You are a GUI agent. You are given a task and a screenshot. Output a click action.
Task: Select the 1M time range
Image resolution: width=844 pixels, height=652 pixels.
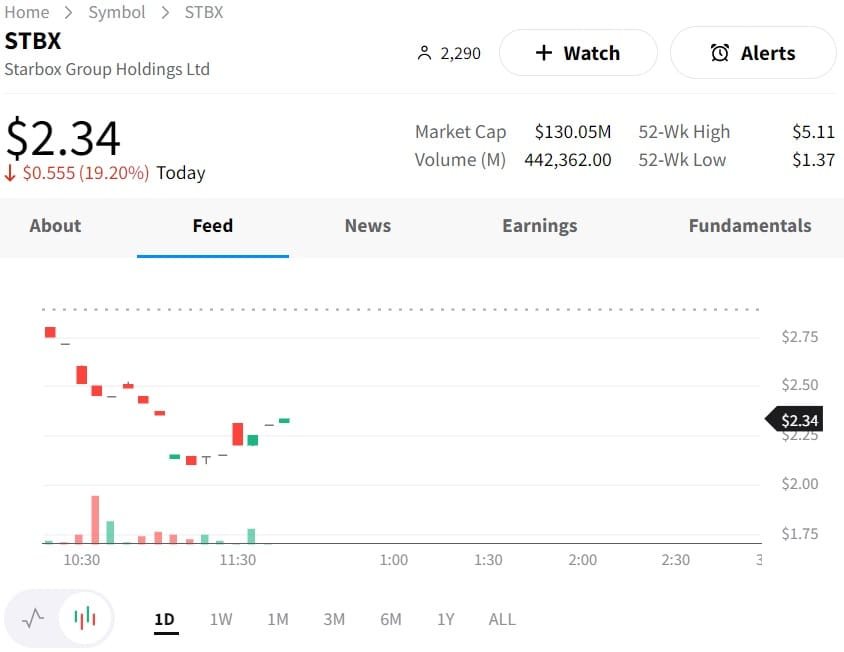(278, 619)
